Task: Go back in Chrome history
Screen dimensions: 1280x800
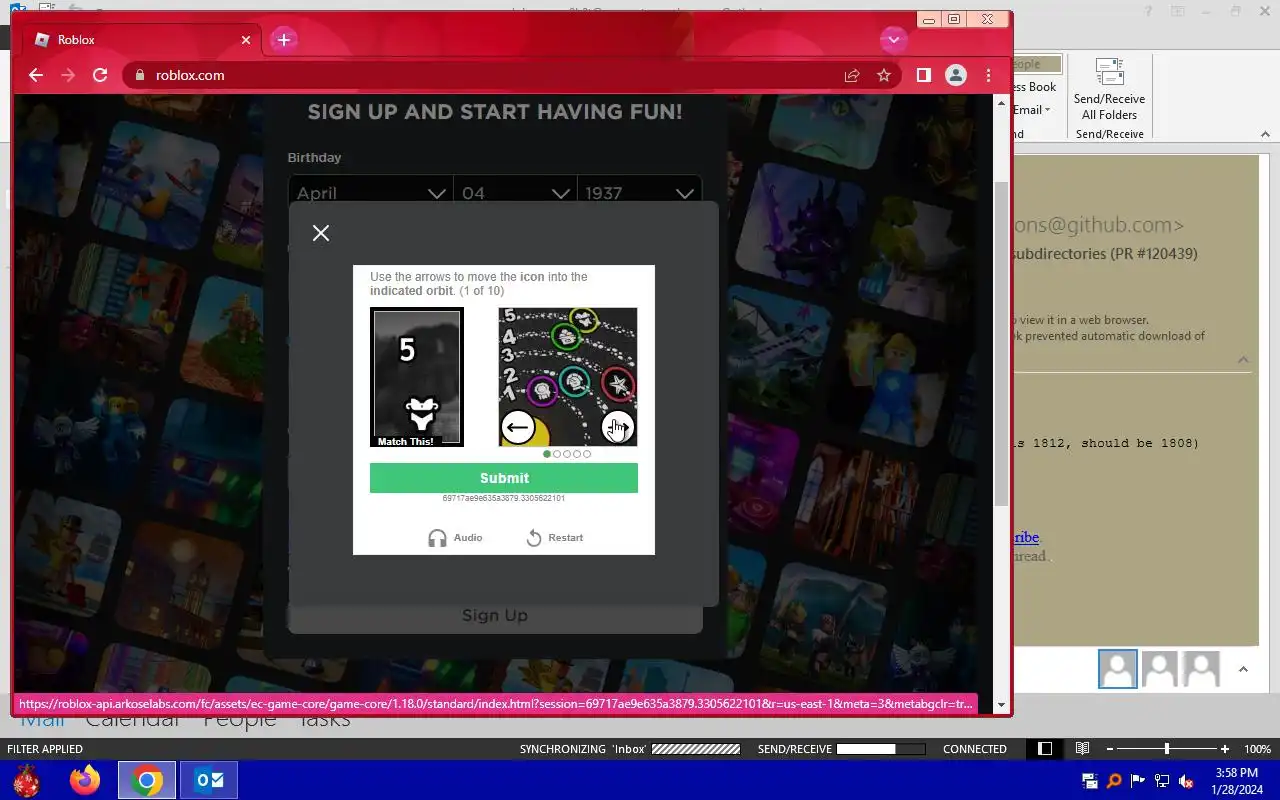Action: tap(36, 75)
